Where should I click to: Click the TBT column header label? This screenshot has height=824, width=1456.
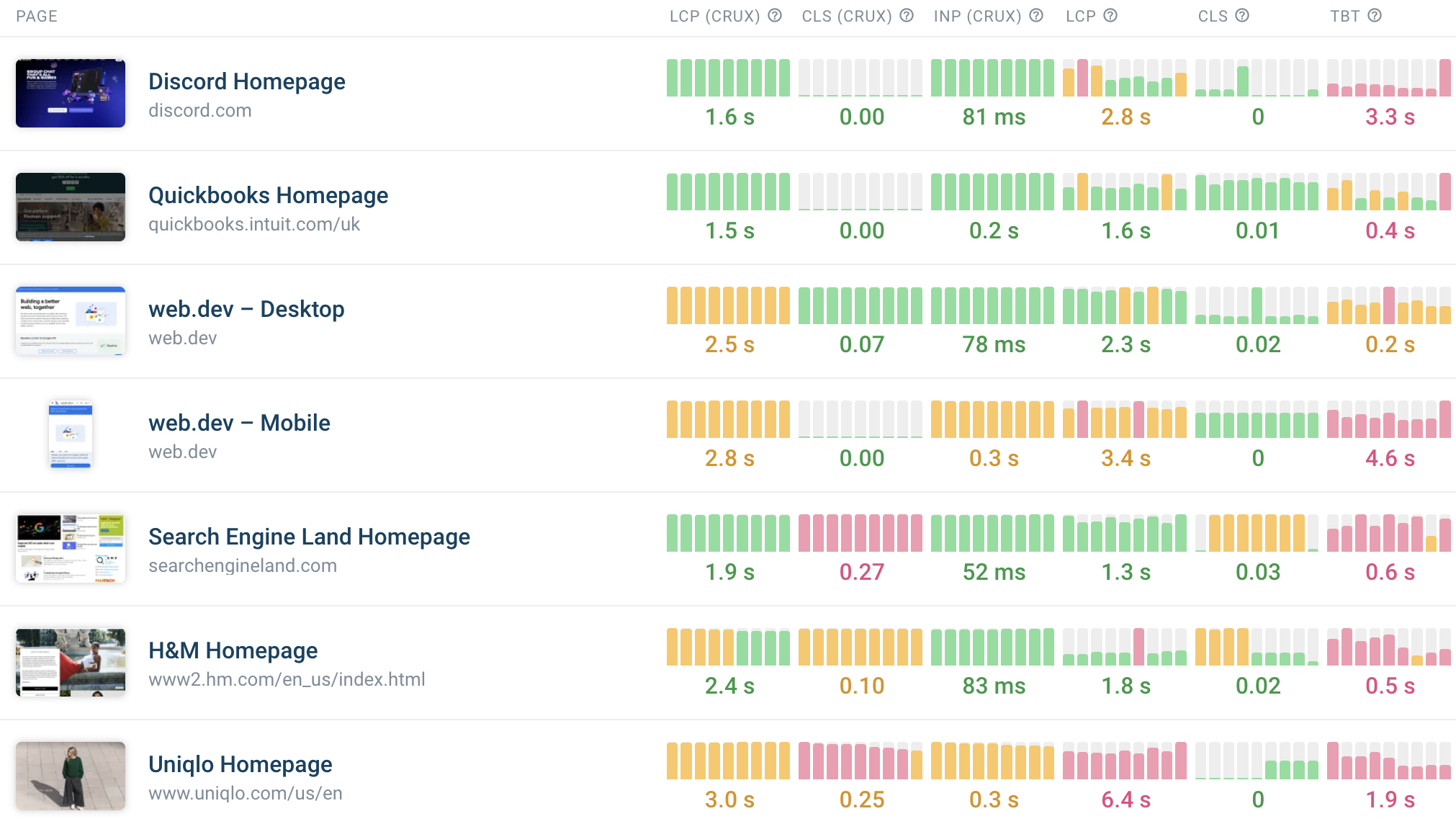(1345, 16)
